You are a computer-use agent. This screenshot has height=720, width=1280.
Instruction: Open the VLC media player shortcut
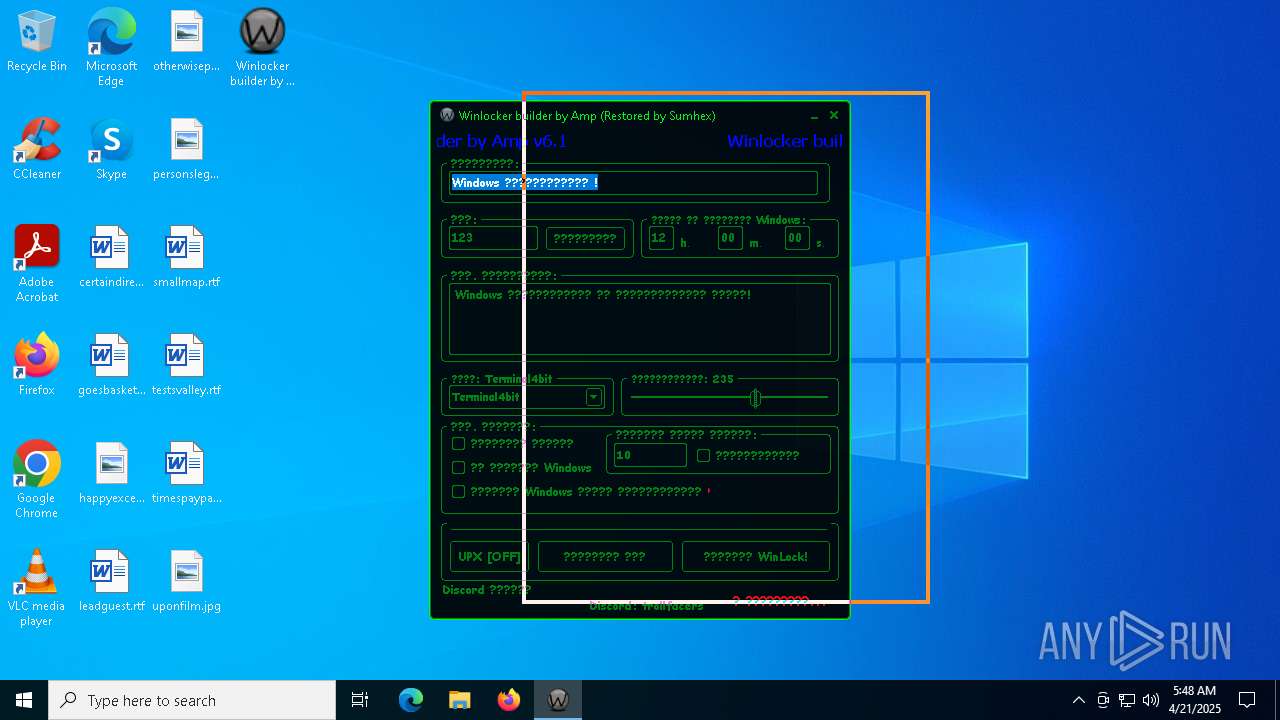[x=37, y=588]
